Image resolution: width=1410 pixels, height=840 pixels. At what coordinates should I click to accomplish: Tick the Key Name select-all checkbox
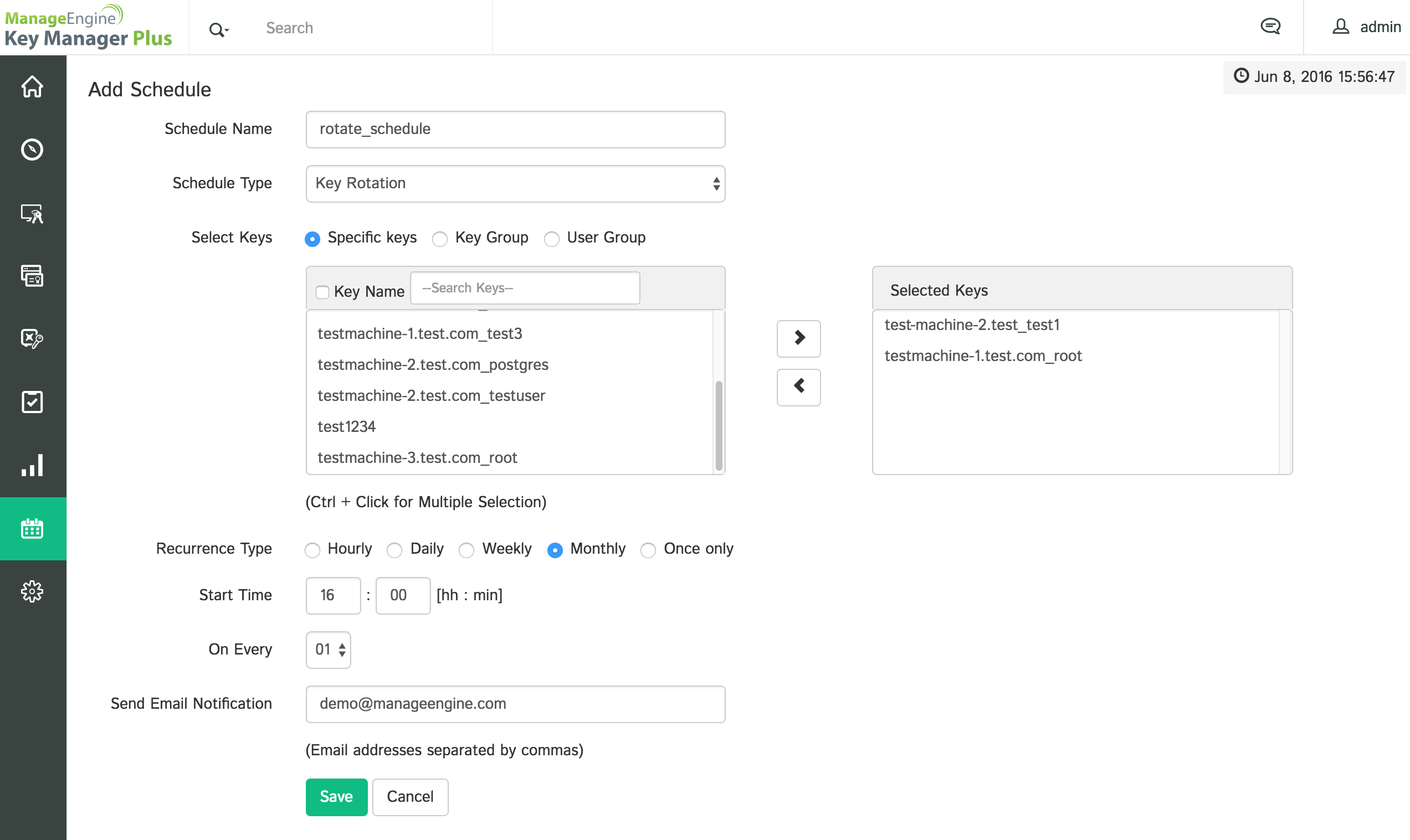(322, 292)
